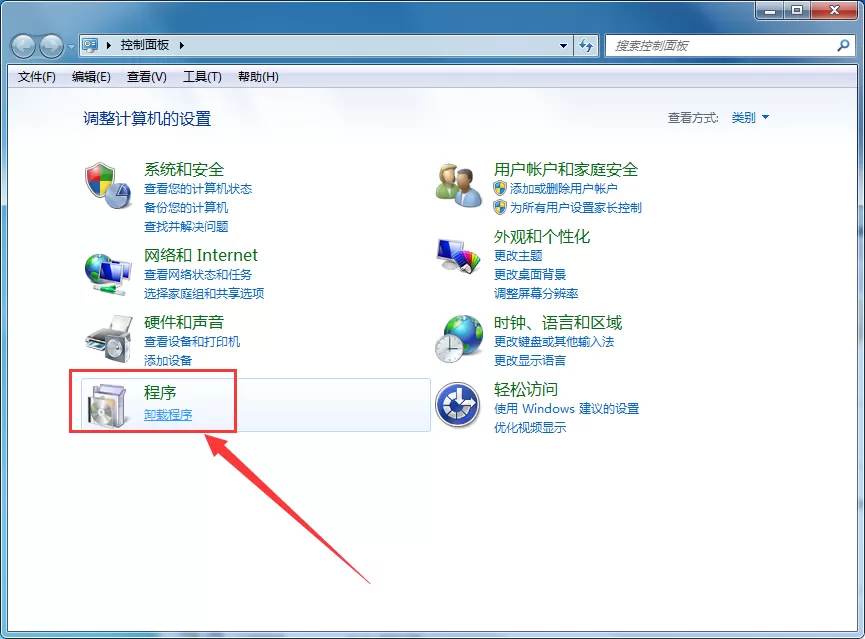Viewport: 865px width, 639px height.
Task: Click the search magnifier icon
Action: 843,46
